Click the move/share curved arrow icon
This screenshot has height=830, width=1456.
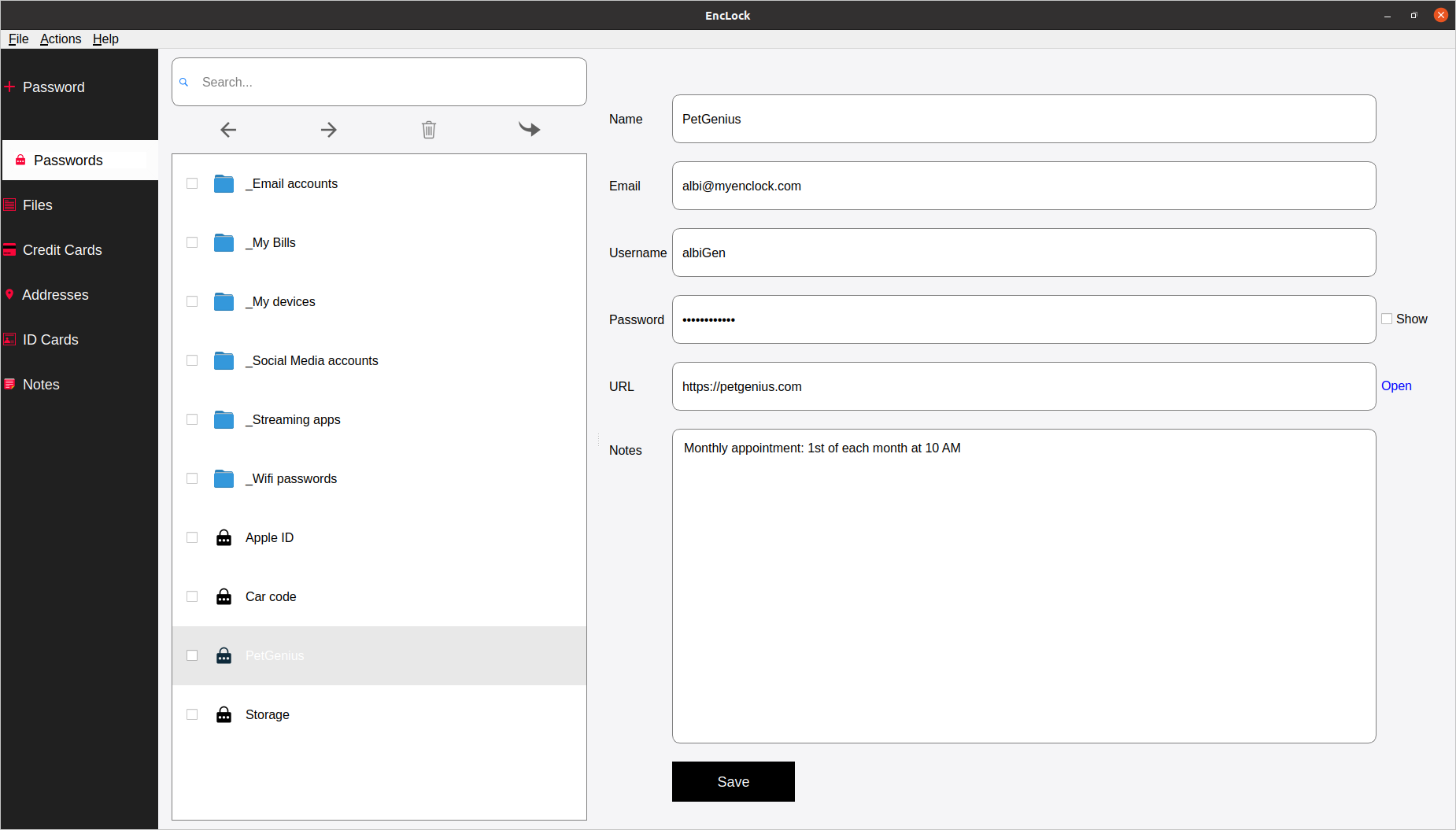[530, 129]
